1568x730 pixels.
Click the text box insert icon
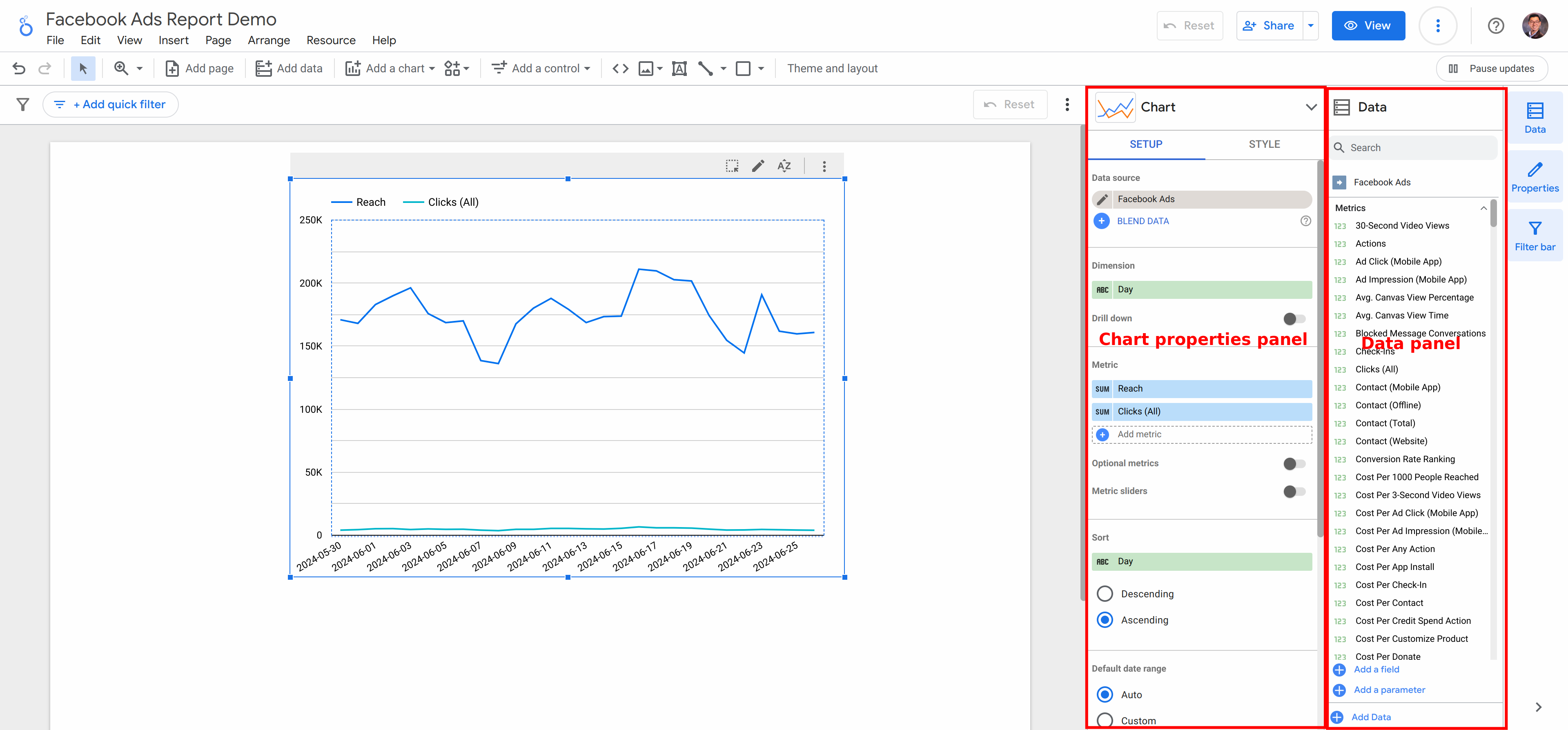click(679, 68)
